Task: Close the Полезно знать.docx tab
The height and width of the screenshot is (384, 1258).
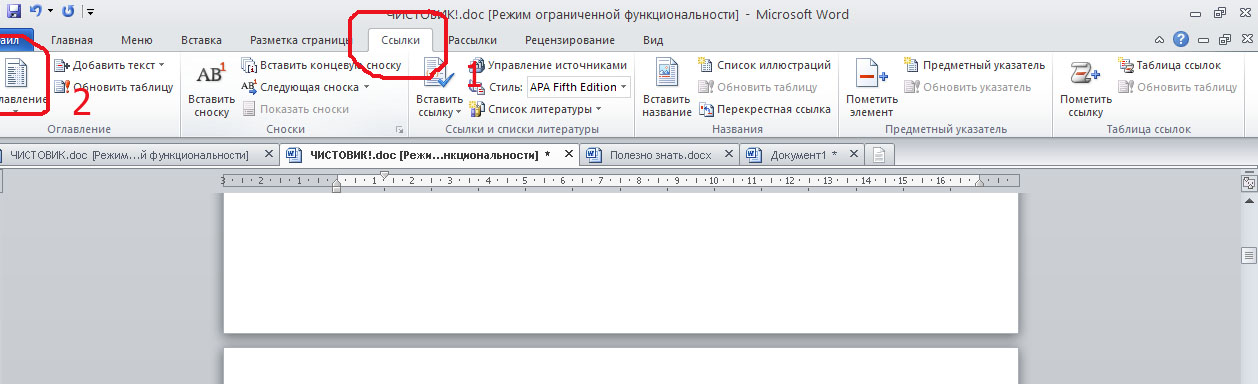Action: [728, 155]
